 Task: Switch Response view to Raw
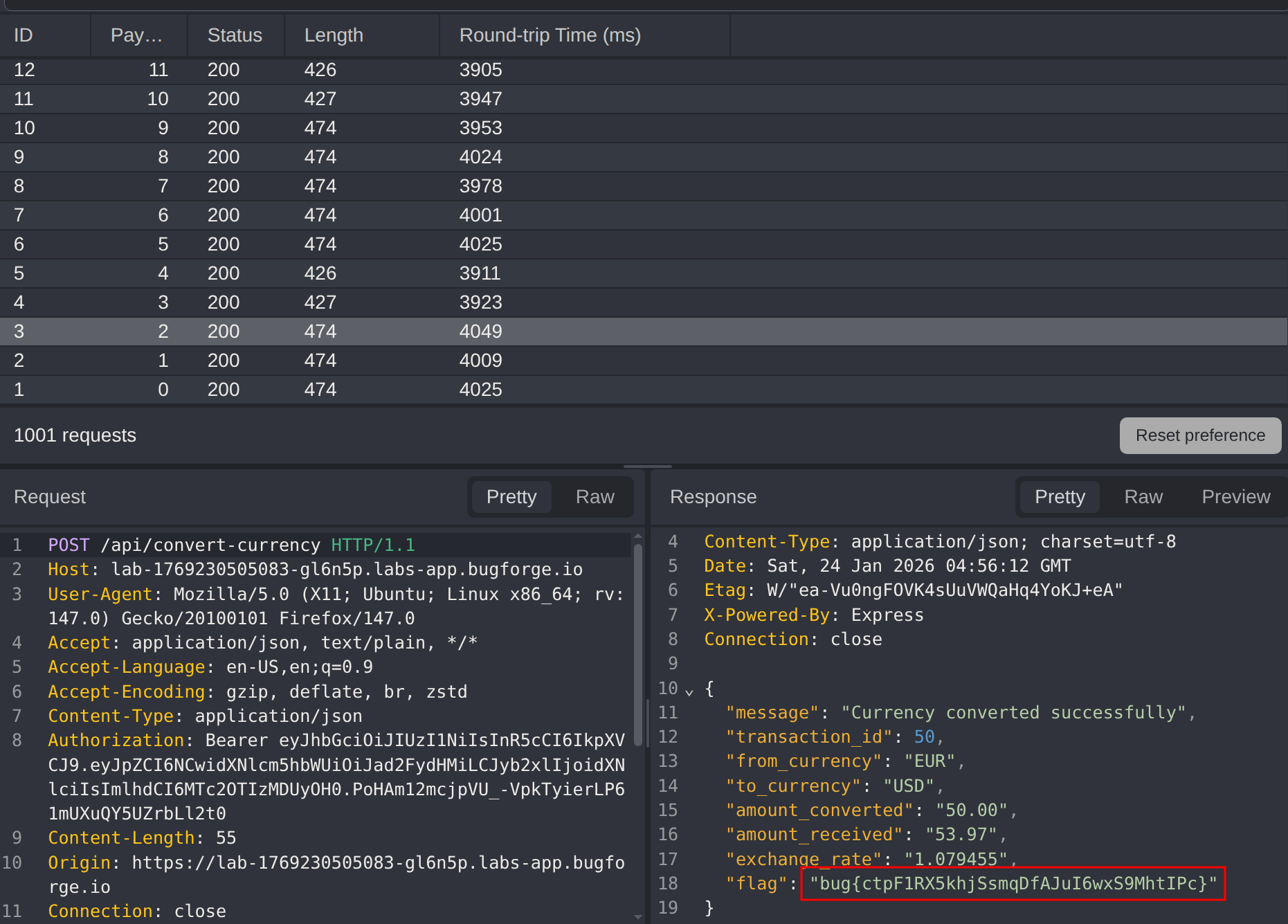(1143, 497)
